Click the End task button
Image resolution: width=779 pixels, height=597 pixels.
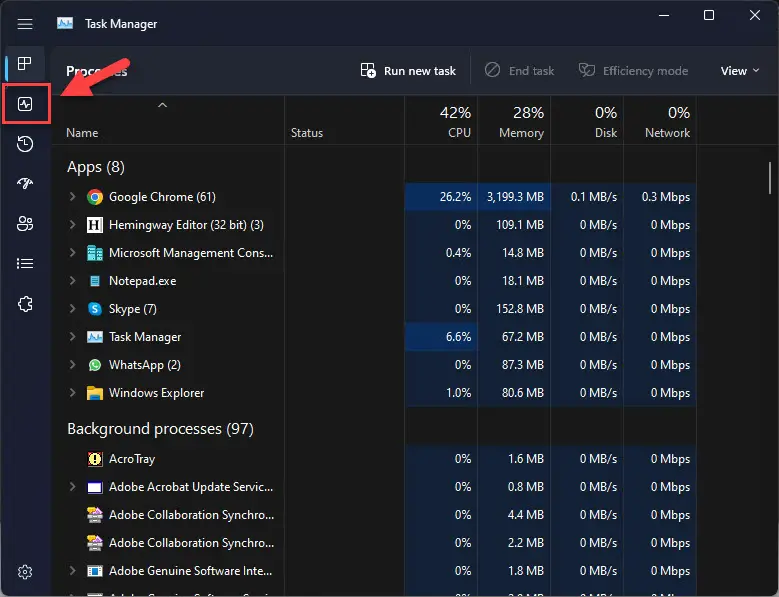tap(520, 71)
